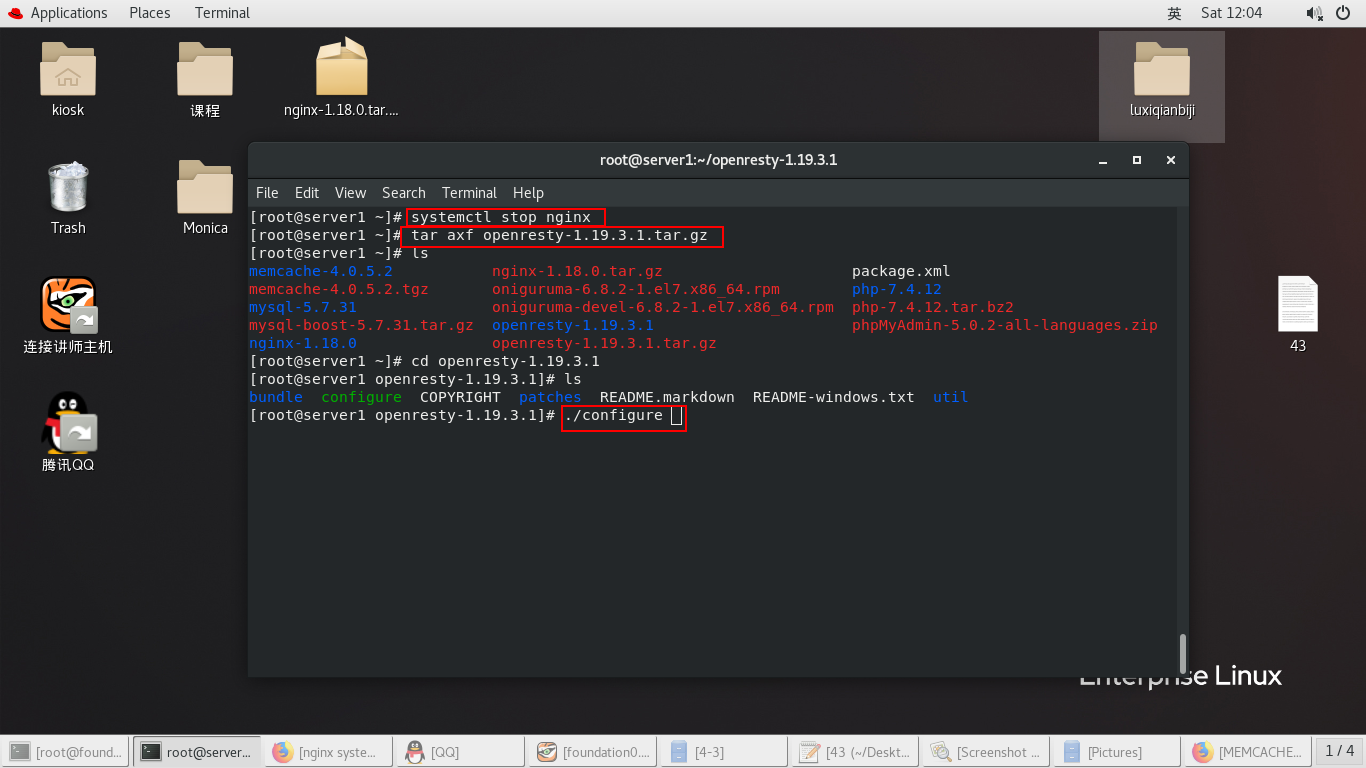Click mysql-boost-5.7.31.tar.gz file name

click(361, 325)
